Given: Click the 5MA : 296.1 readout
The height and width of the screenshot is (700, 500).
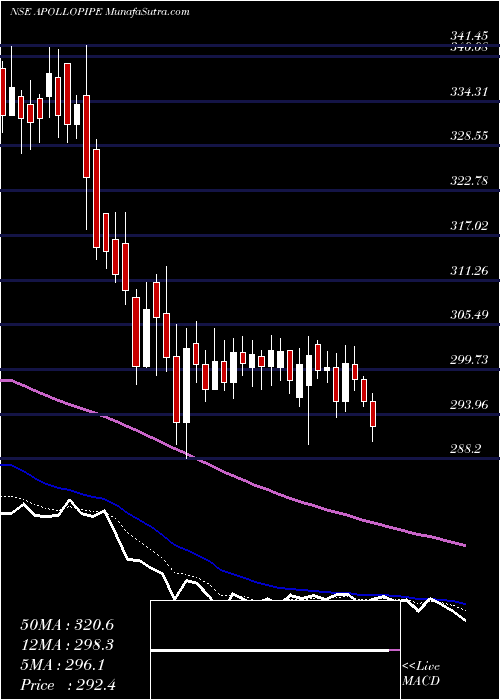Looking at the screenshot, I should tap(62, 665).
